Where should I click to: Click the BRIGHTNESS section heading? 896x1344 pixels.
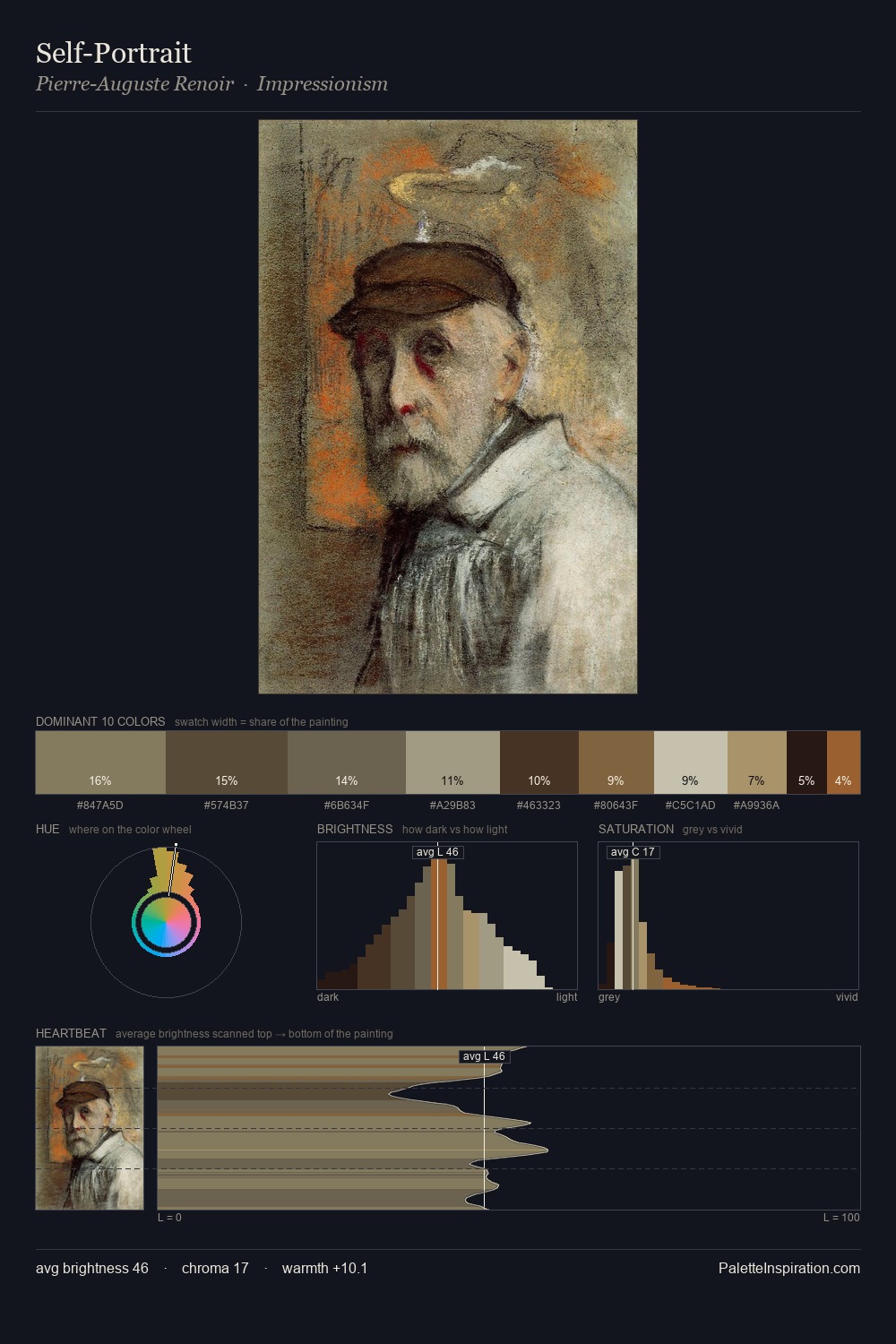[355, 829]
